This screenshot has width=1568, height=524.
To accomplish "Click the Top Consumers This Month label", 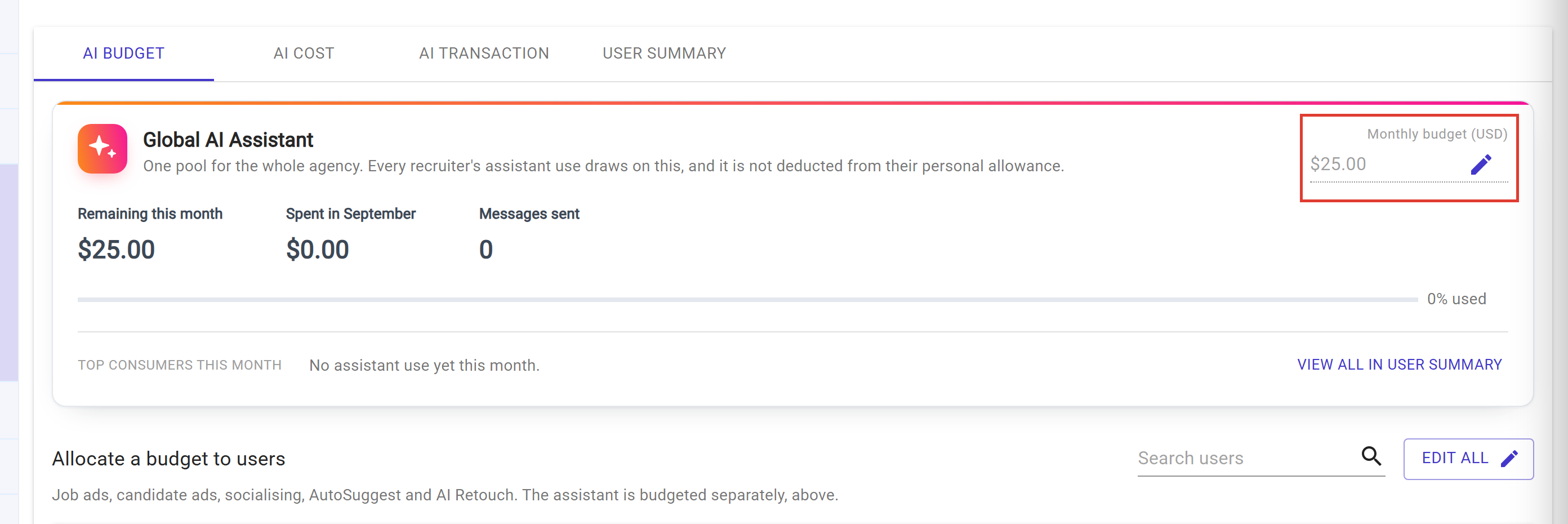I will point(180,365).
